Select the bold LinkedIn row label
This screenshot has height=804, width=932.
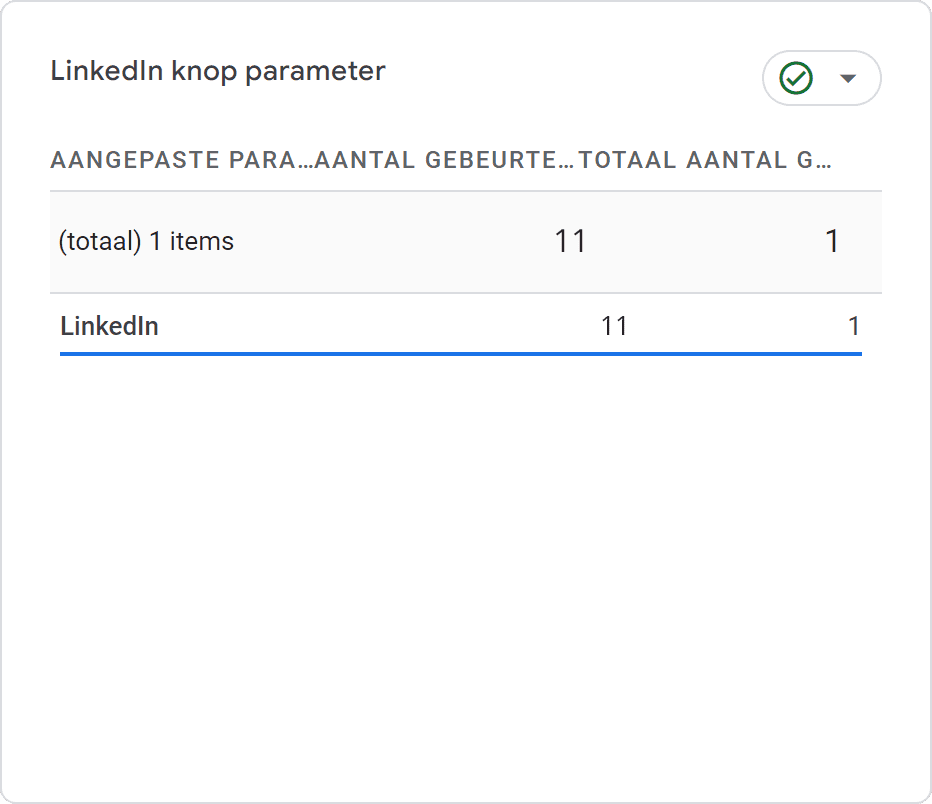(109, 325)
